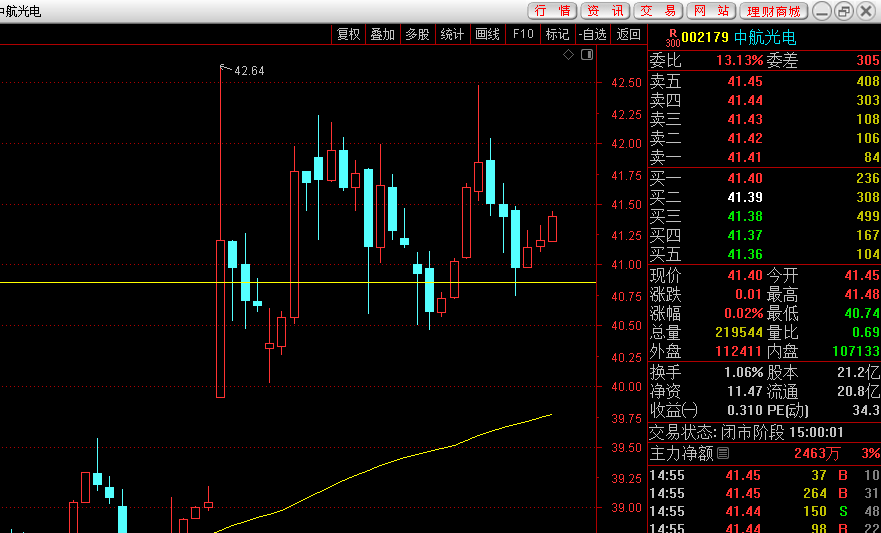Click the 外盘 112411 value
881x533 pixels.
739,352
